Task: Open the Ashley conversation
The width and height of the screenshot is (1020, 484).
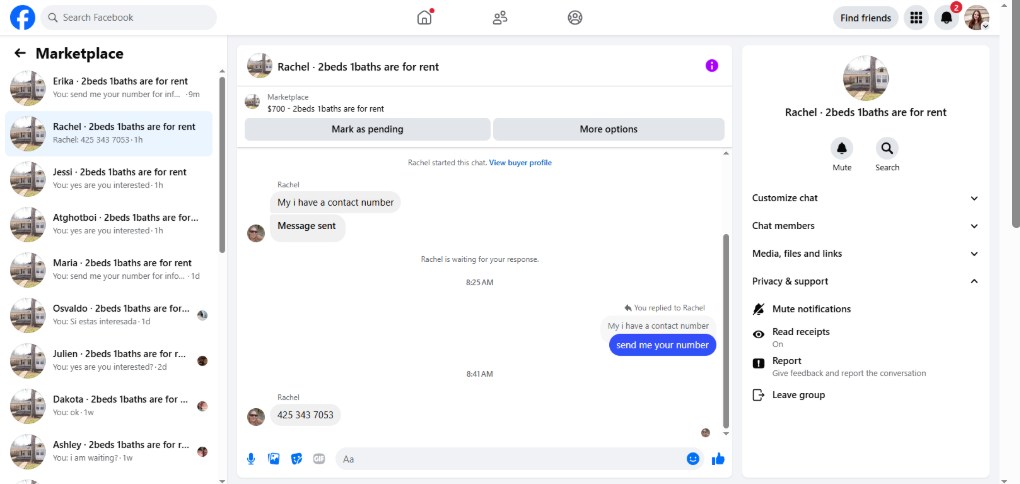Action: coord(109,452)
